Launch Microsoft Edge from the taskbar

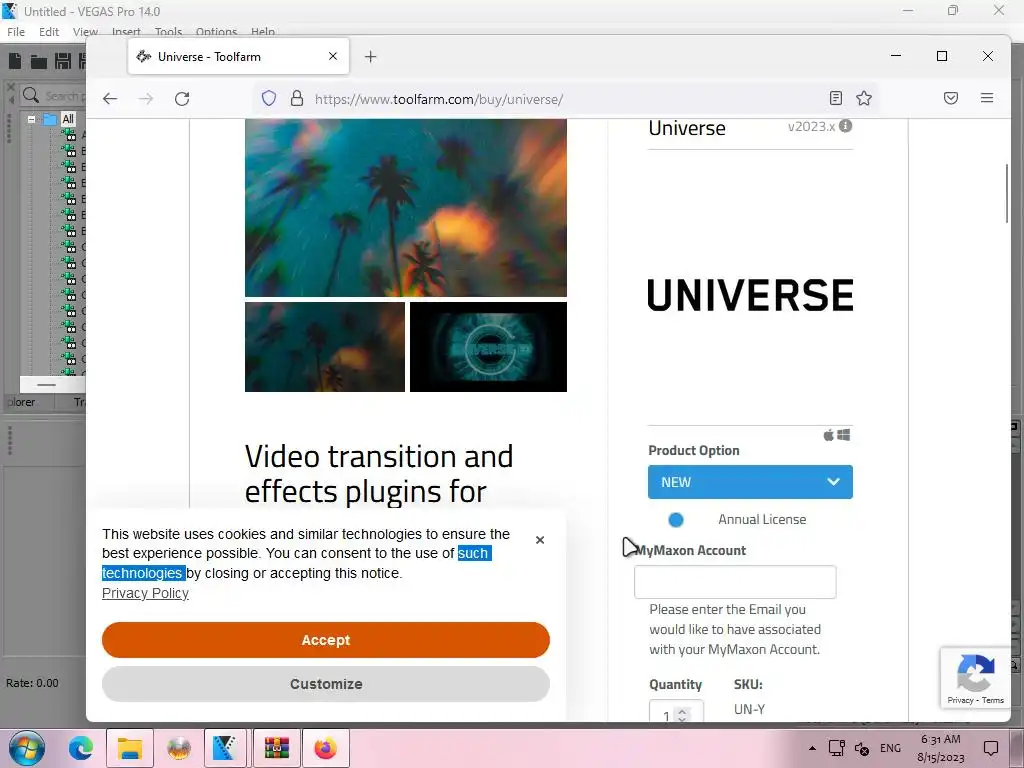(81, 748)
